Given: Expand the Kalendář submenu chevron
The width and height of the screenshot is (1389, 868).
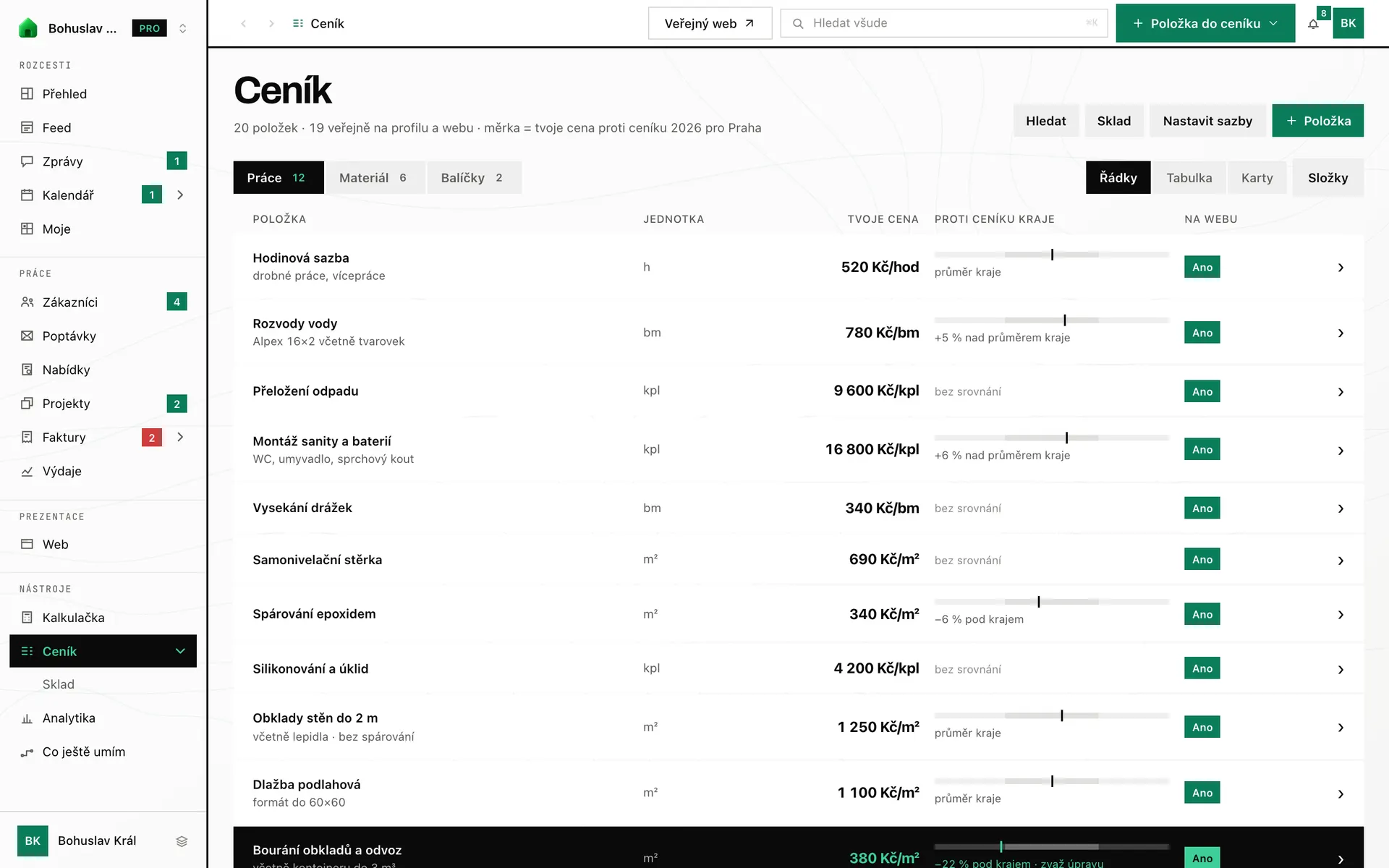Looking at the screenshot, I should [180, 195].
